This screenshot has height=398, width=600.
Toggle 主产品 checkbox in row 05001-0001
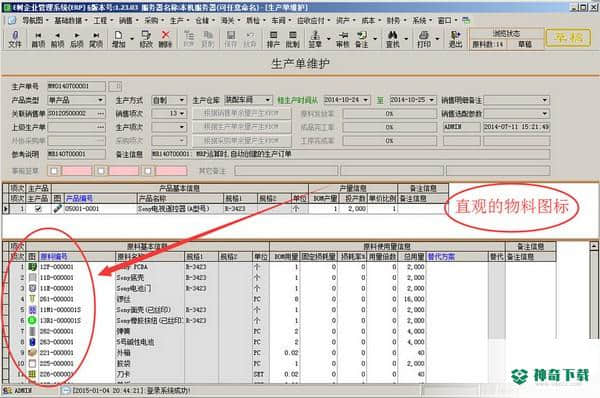coord(38,209)
